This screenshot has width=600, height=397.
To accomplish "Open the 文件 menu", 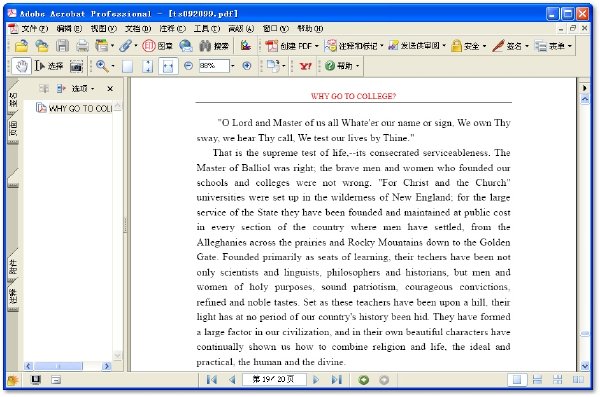I will click(x=34, y=29).
